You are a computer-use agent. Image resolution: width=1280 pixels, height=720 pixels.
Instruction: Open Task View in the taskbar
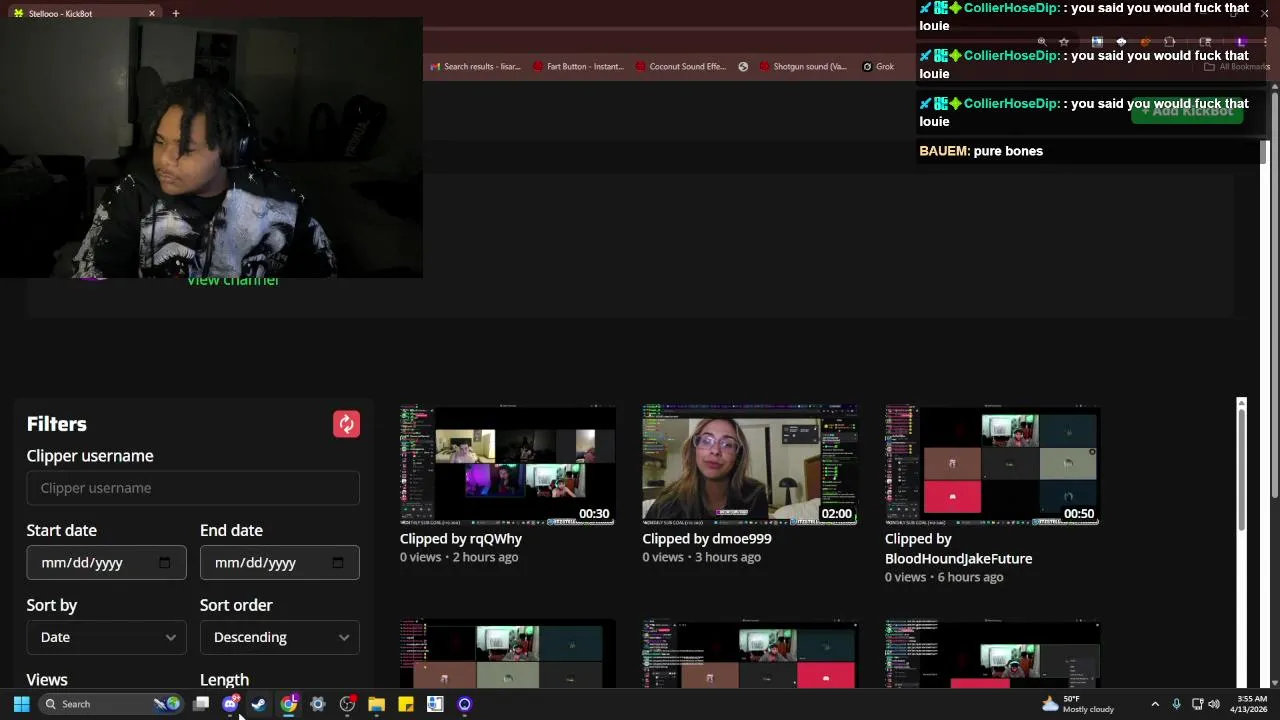coord(201,704)
